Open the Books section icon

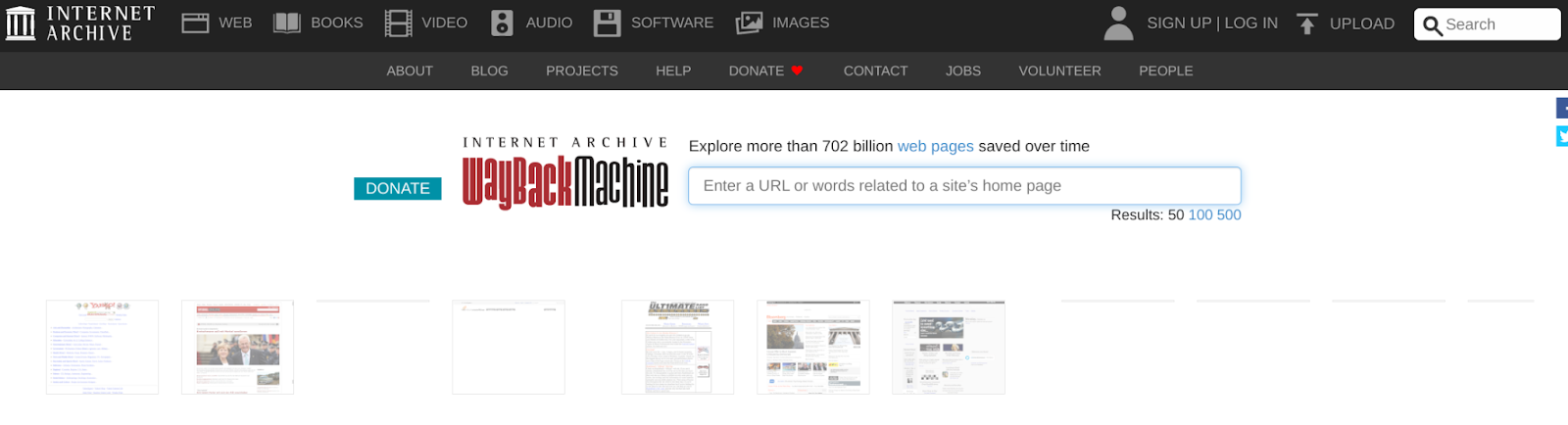pos(286,23)
